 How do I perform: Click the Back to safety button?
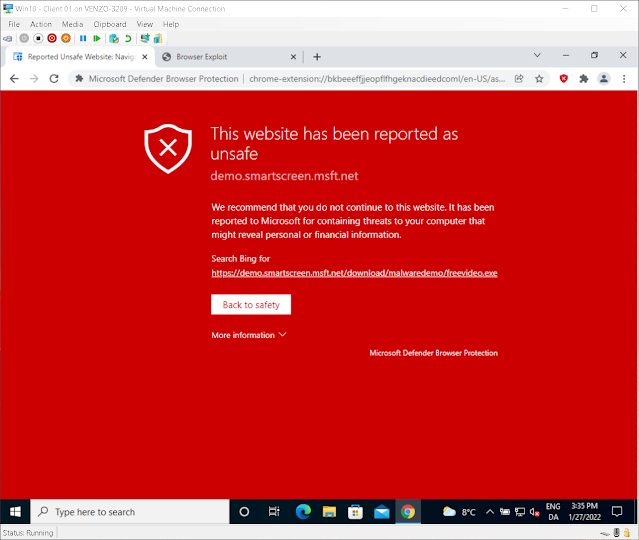pyautogui.click(x=251, y=304)
